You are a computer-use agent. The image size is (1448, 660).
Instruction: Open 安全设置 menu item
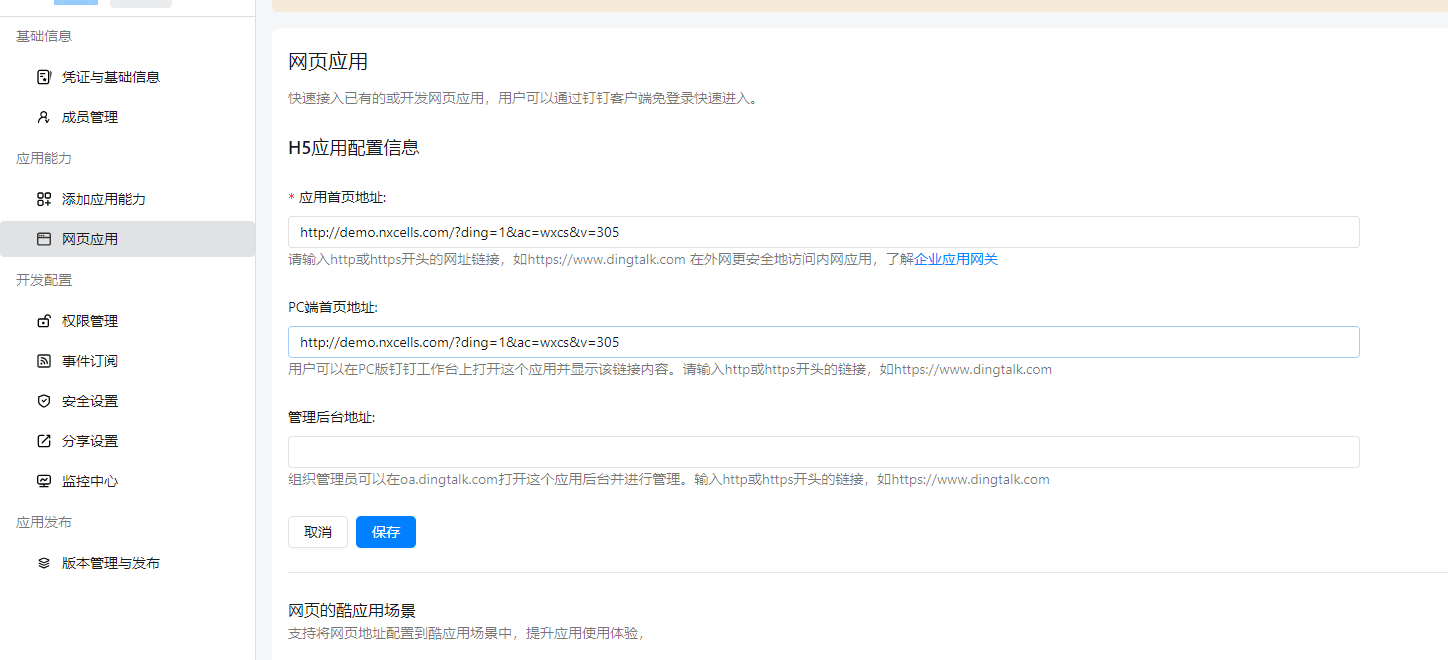pyautogui.click(x=90, y=401)
